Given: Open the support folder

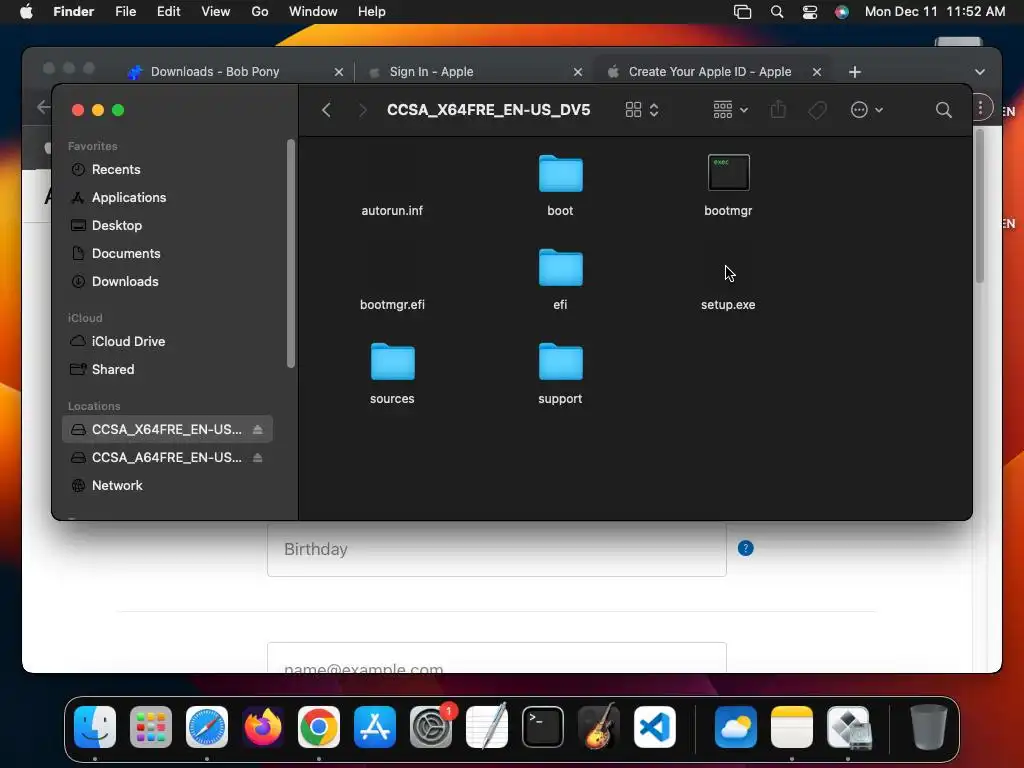Looking at the screenshot, I should pos(560,362).
